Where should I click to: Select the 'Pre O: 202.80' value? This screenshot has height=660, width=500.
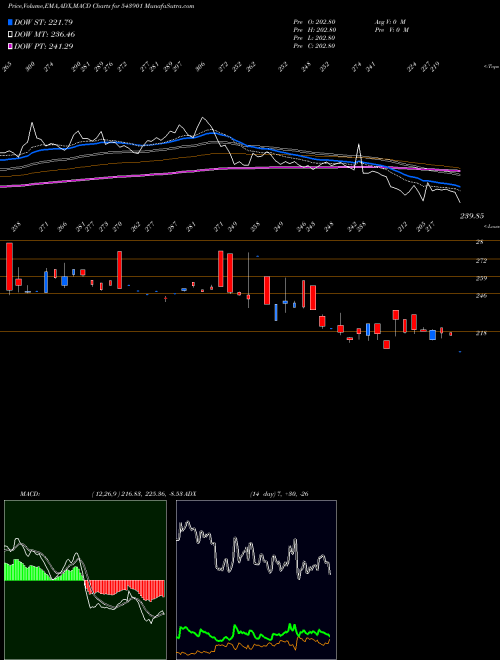tap(314, 22)
